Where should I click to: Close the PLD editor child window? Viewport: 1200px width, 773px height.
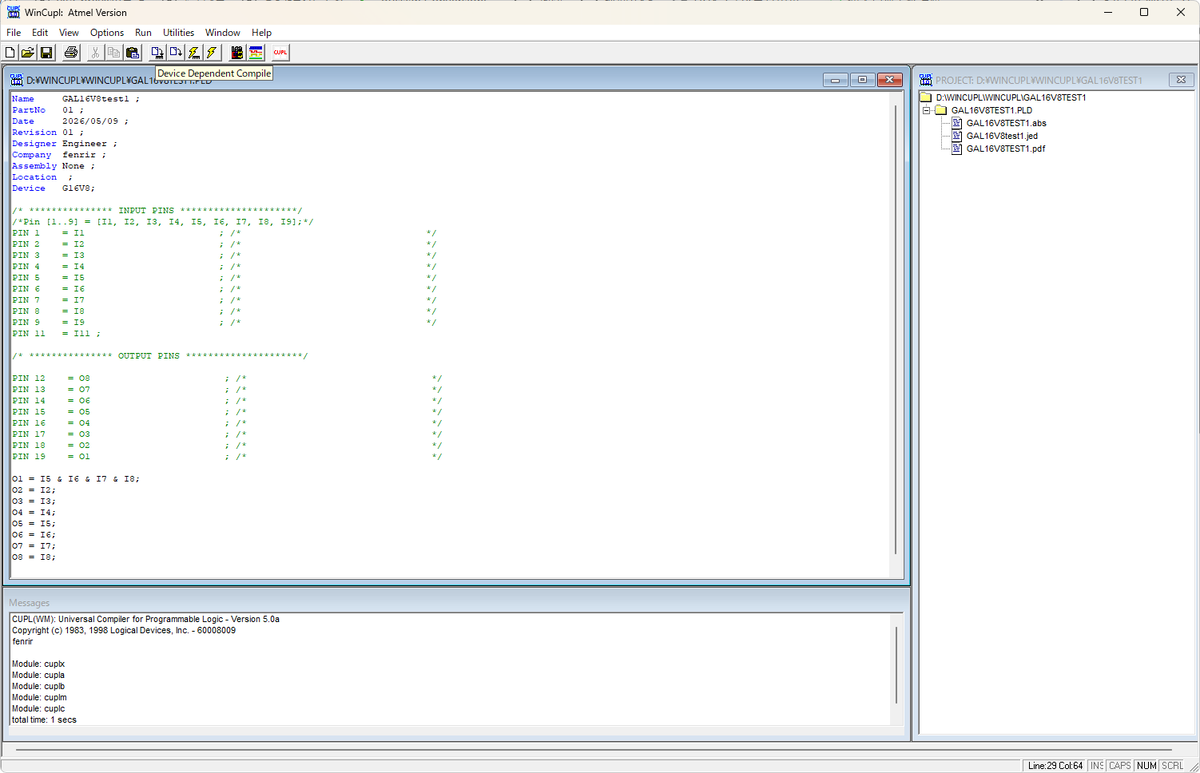pyautogui.click(x=888, y=80)
